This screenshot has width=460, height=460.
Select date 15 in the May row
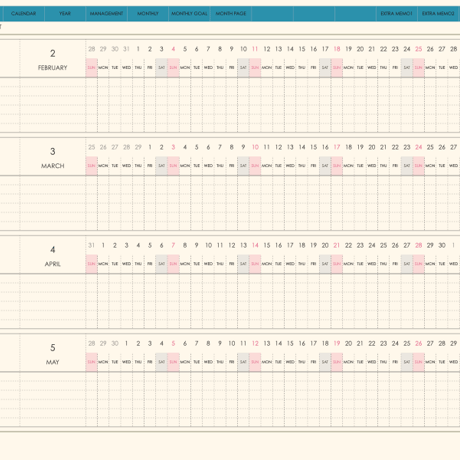coord(290,343)
